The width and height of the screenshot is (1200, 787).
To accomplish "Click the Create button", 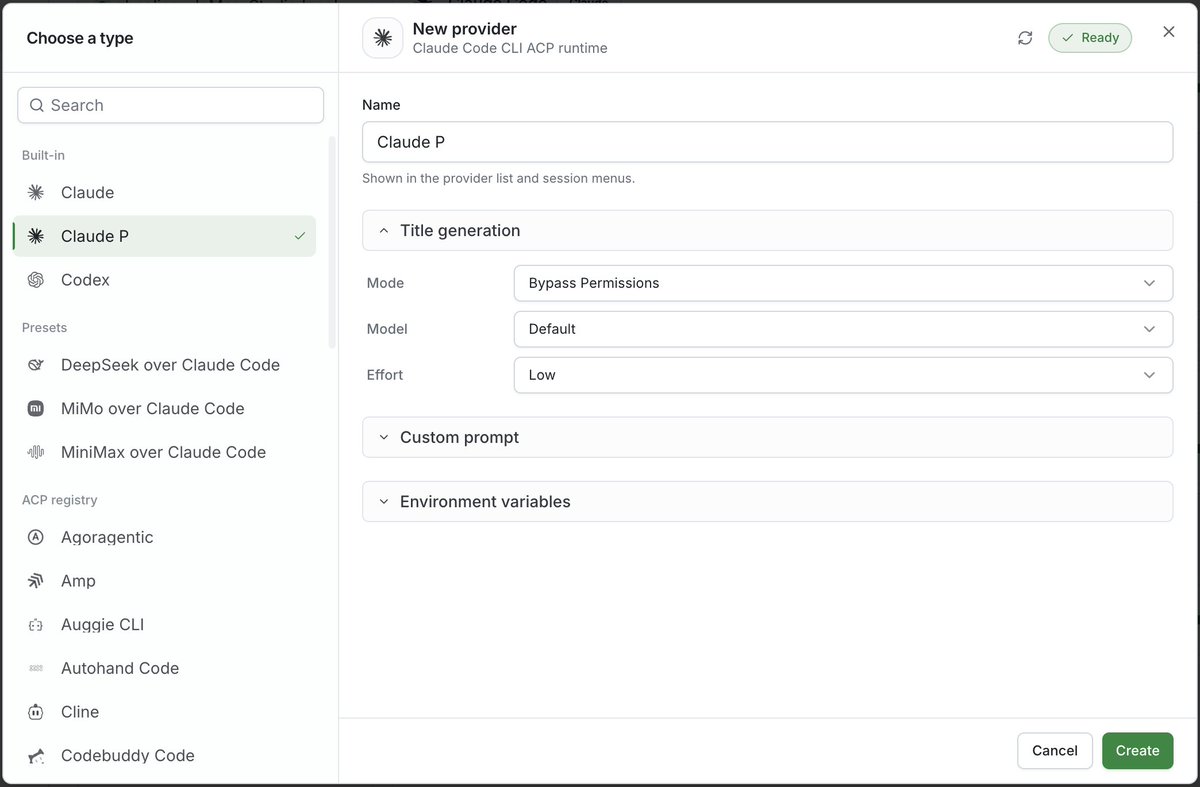I will point(1137,751).
